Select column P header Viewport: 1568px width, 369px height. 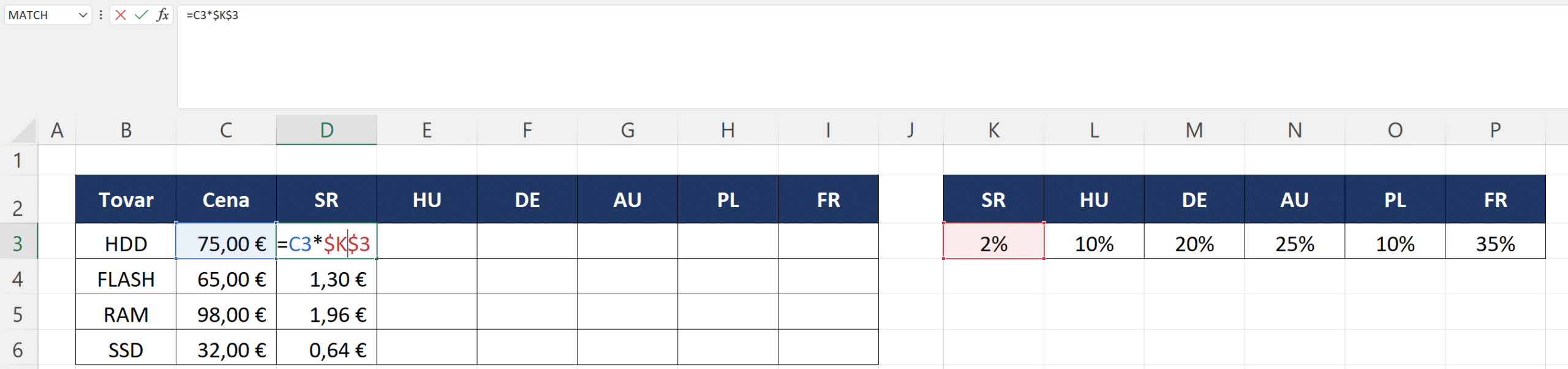(x=1495, y=130)
